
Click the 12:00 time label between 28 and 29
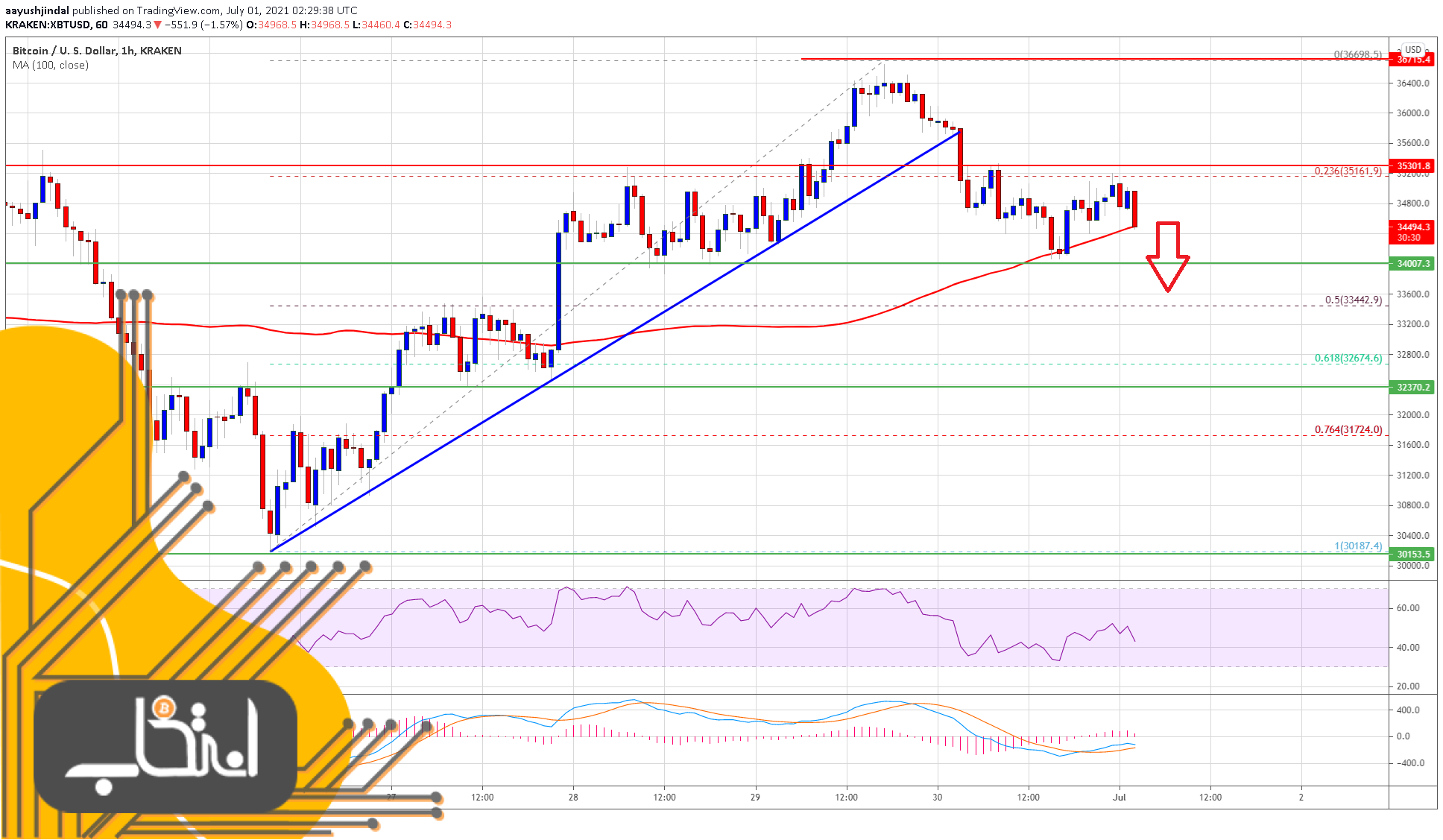point(665,798)
